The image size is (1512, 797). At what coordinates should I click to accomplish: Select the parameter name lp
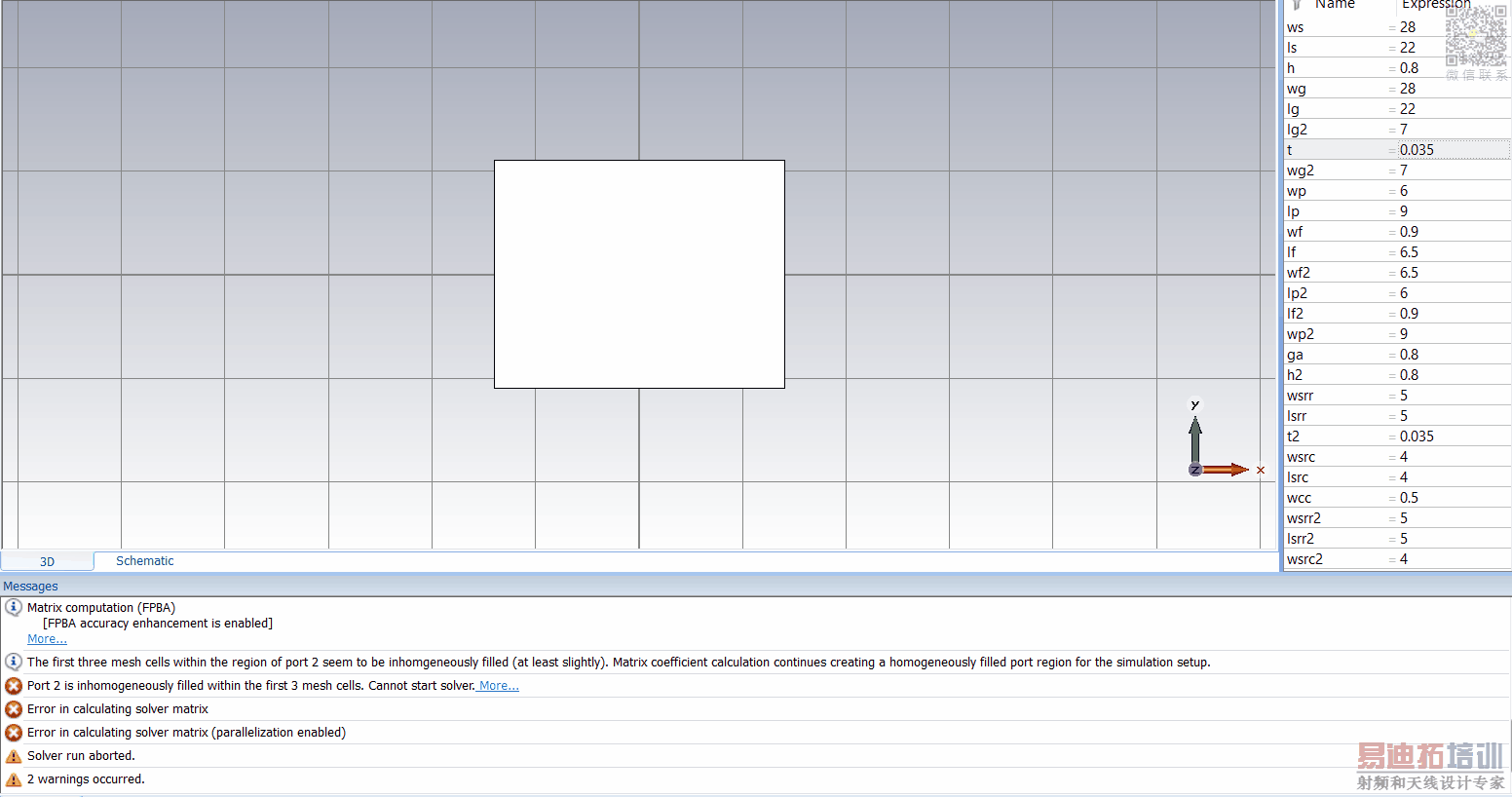1293,211
